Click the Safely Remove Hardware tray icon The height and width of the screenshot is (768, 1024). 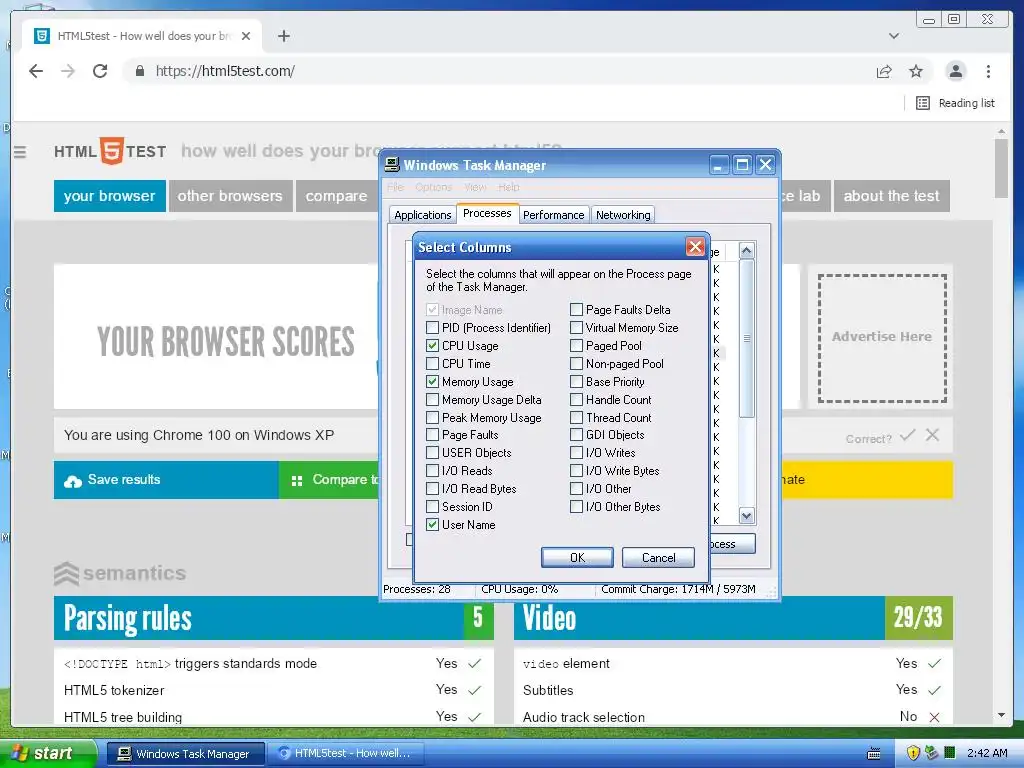[x=931, y=753]
